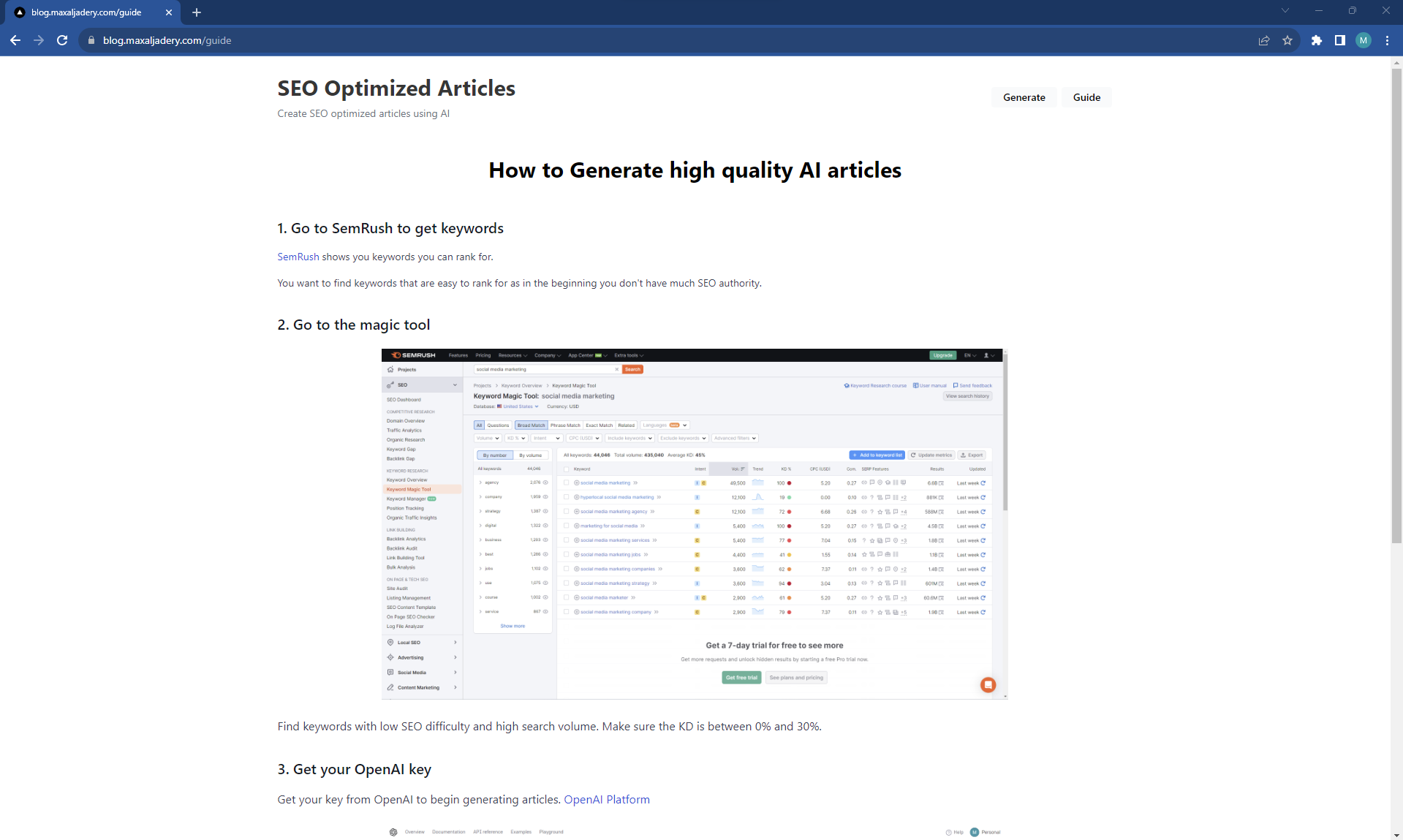1403x840 pixels.
Task: Click 'Get your key from OpenAI' sentence
Action: tap(419, 799)
